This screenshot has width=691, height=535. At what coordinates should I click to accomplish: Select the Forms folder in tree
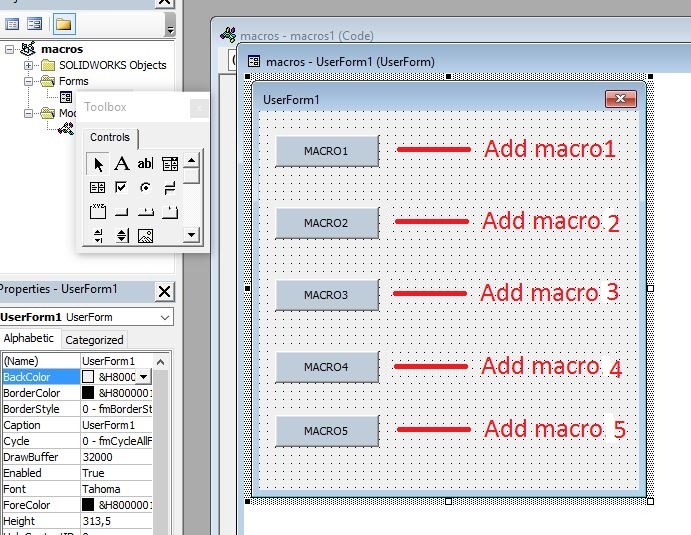click(74, 81)
